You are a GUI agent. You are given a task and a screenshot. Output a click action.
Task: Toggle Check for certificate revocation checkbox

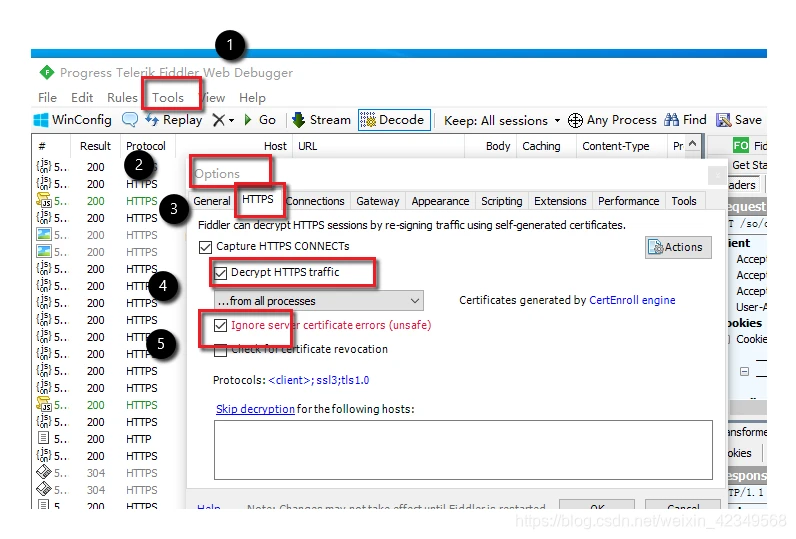(x=220, y=350)
